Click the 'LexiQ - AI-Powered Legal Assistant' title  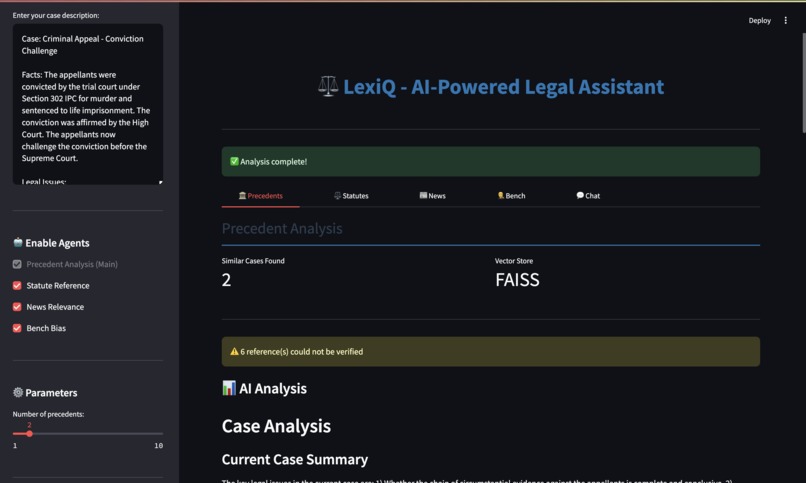(503, 86)
